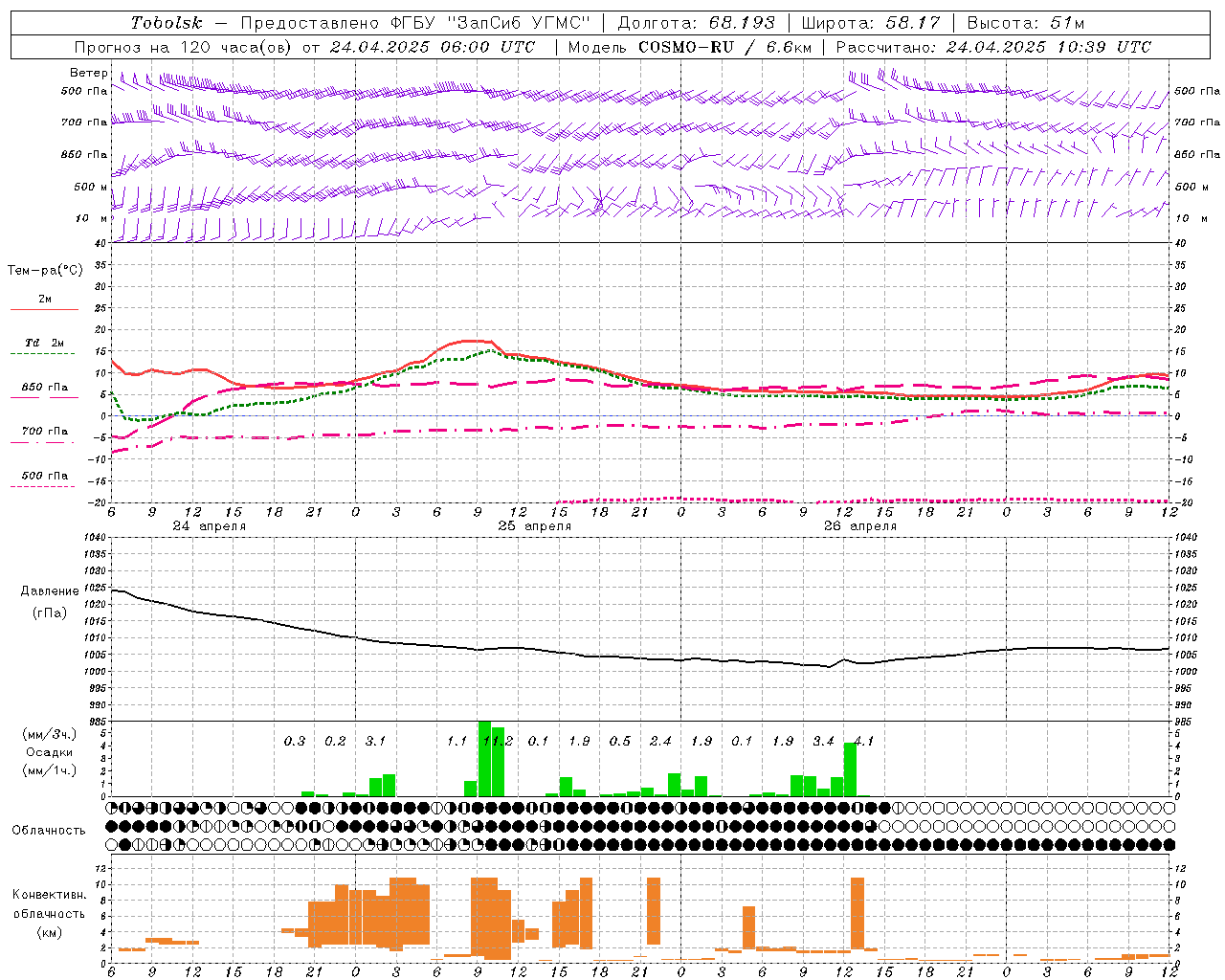Click the (мм/1ч.) units label
Screen dimensions: 1225x980
pos(49,770)
